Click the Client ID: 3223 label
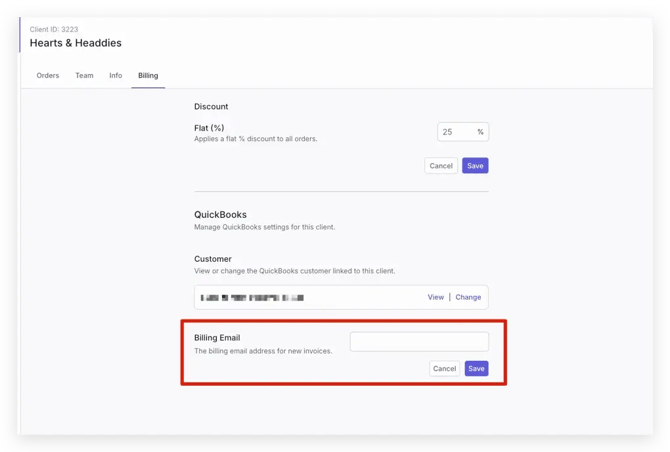 point(54,30)
